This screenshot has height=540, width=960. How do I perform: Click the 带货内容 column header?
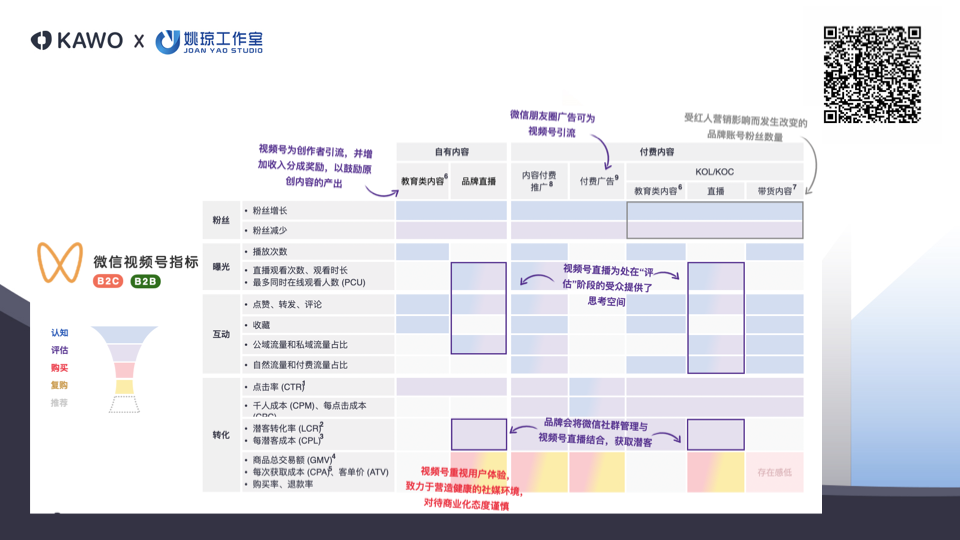(775, 191)
